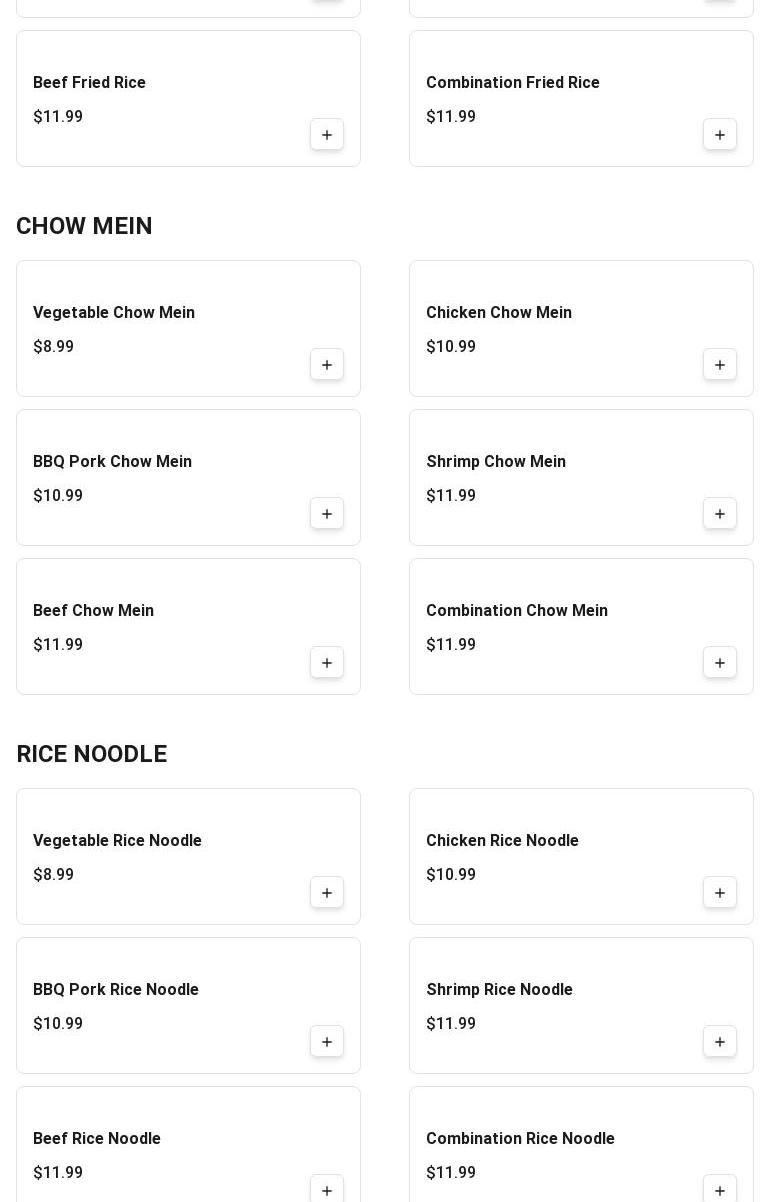
Task: Add Combination Rice Noodle to cart
Action: pos(720,1189)
